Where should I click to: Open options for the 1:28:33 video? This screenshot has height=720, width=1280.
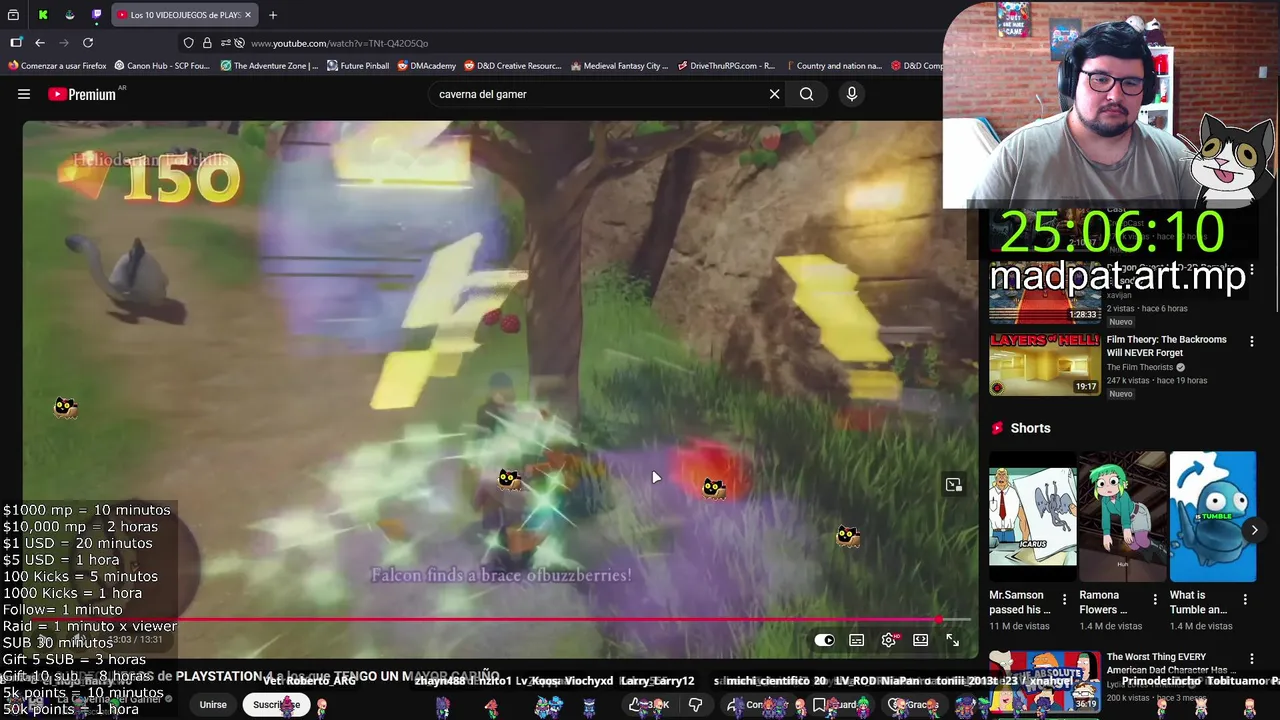point(1251,270)
